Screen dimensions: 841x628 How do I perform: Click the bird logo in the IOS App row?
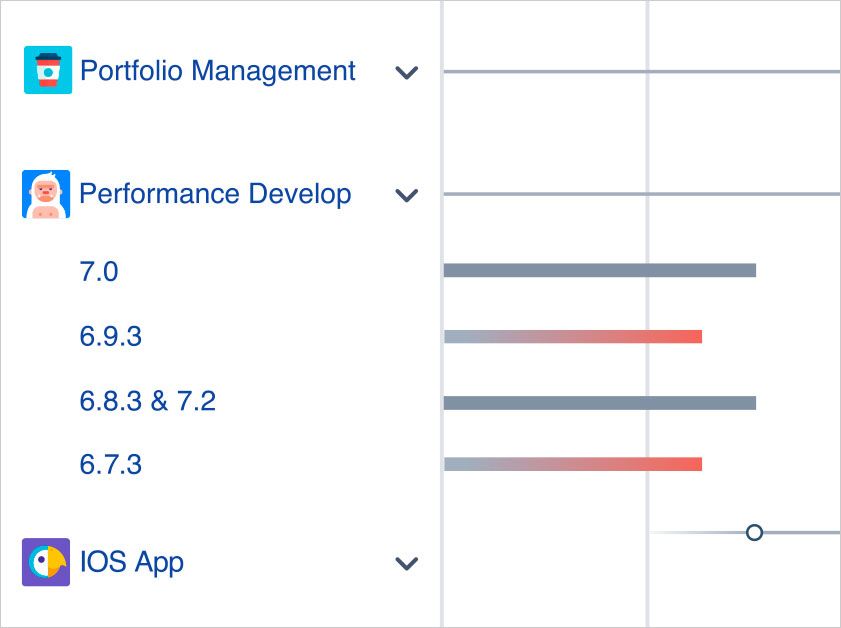[x=45, y=562]
